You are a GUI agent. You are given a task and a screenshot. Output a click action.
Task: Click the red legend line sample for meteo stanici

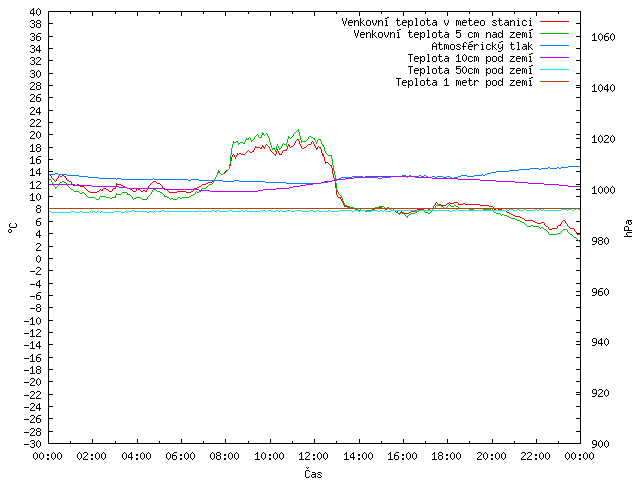[554, 22]
